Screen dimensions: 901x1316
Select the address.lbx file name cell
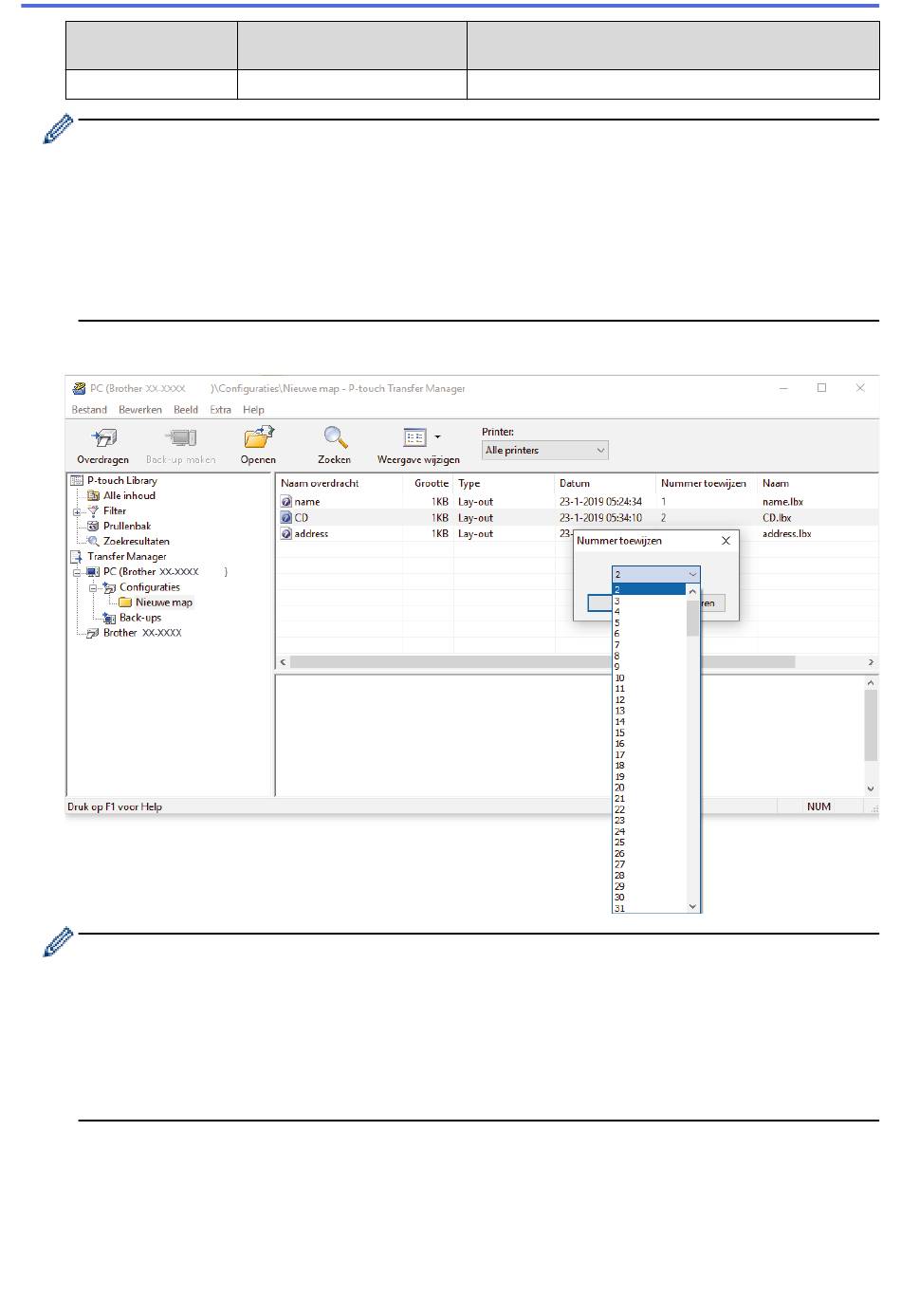pos(787,534)
